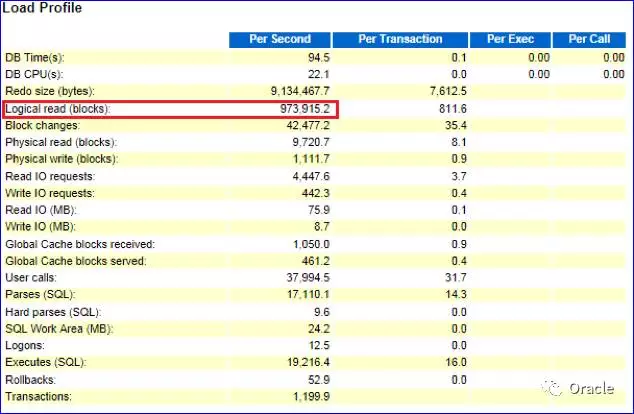Click the DB Time(s) row label
This screenshot has width=634, height=414.
pos(34,58)
